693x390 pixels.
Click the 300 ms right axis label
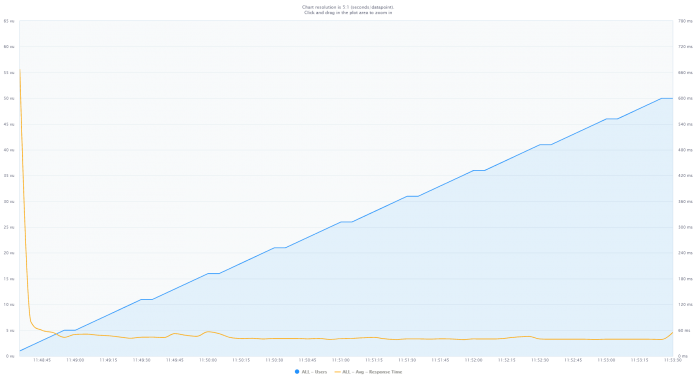tap(685, 227)
